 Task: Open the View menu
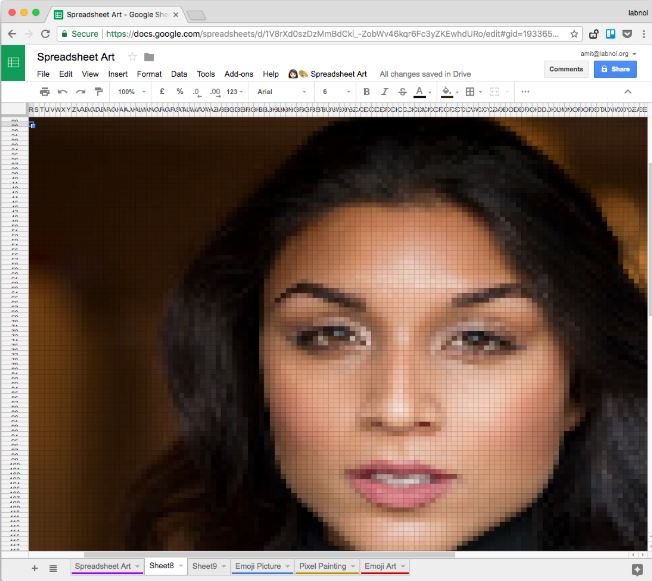coord(90,74)
